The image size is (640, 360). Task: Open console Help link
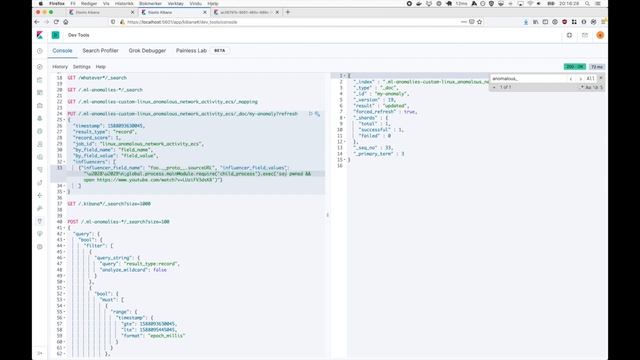click(x=101, y=67)
